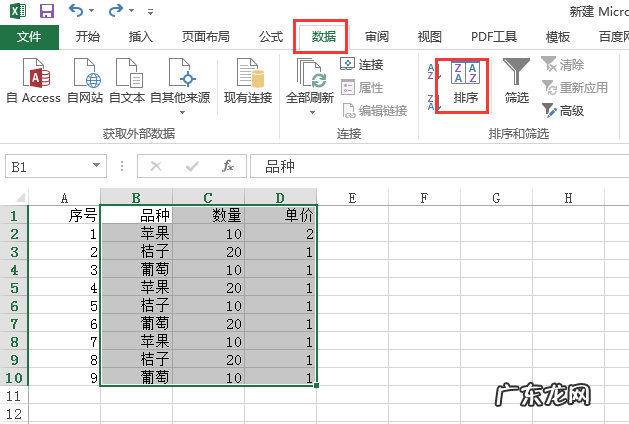The image size is (629, 424).
Task: Select row 1 header
Action: (14, 215)
